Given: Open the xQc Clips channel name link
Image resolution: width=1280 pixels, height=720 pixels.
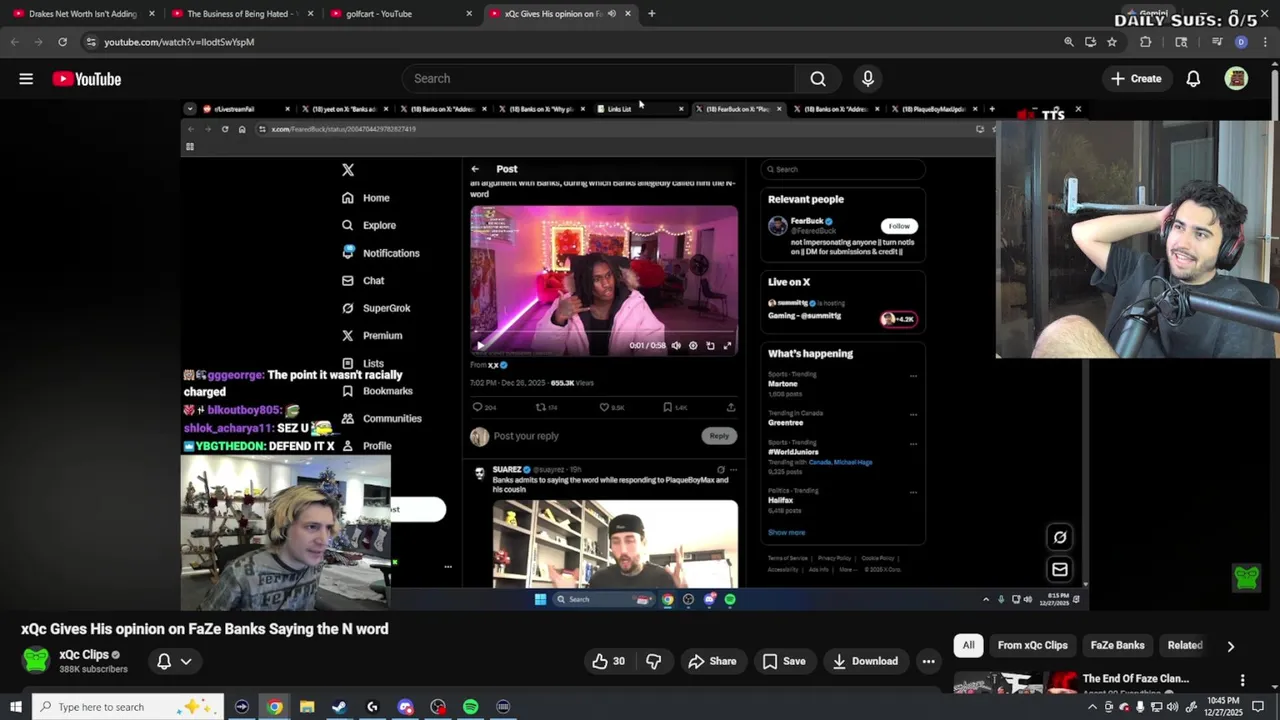Looking at the screenshot, I should point(84,655).
